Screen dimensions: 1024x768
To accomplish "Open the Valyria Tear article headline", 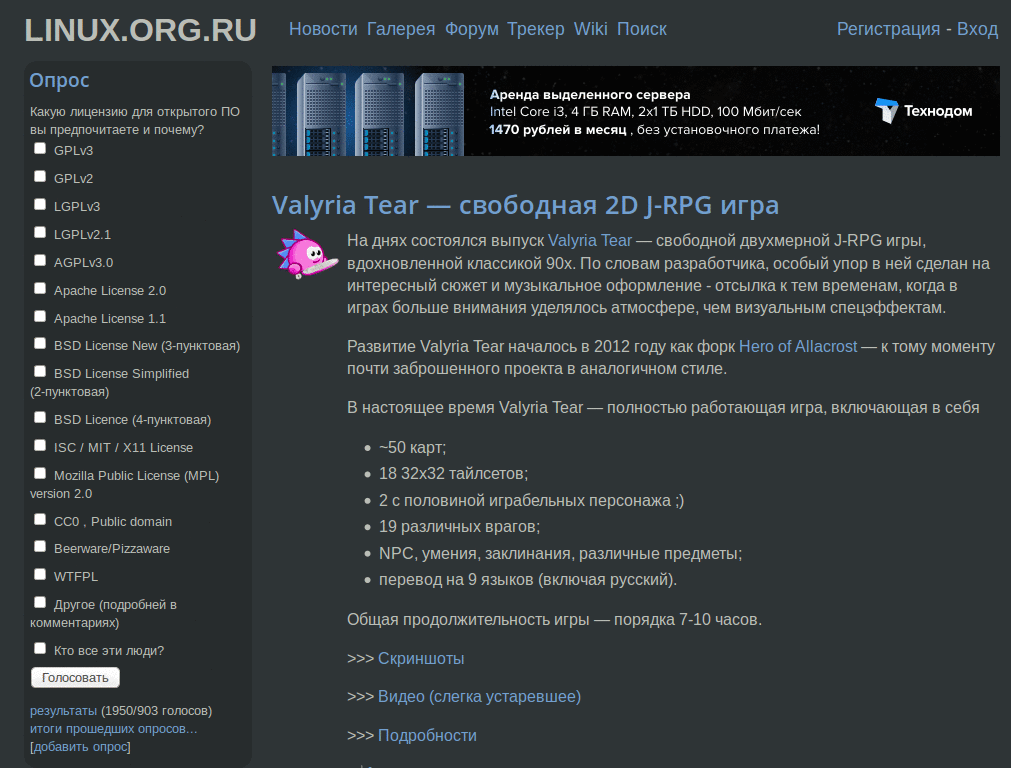I will click(525, 206).
